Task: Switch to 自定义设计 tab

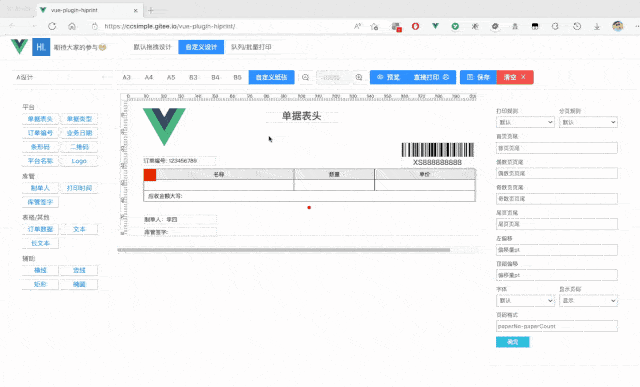Action: pos(201,47)
